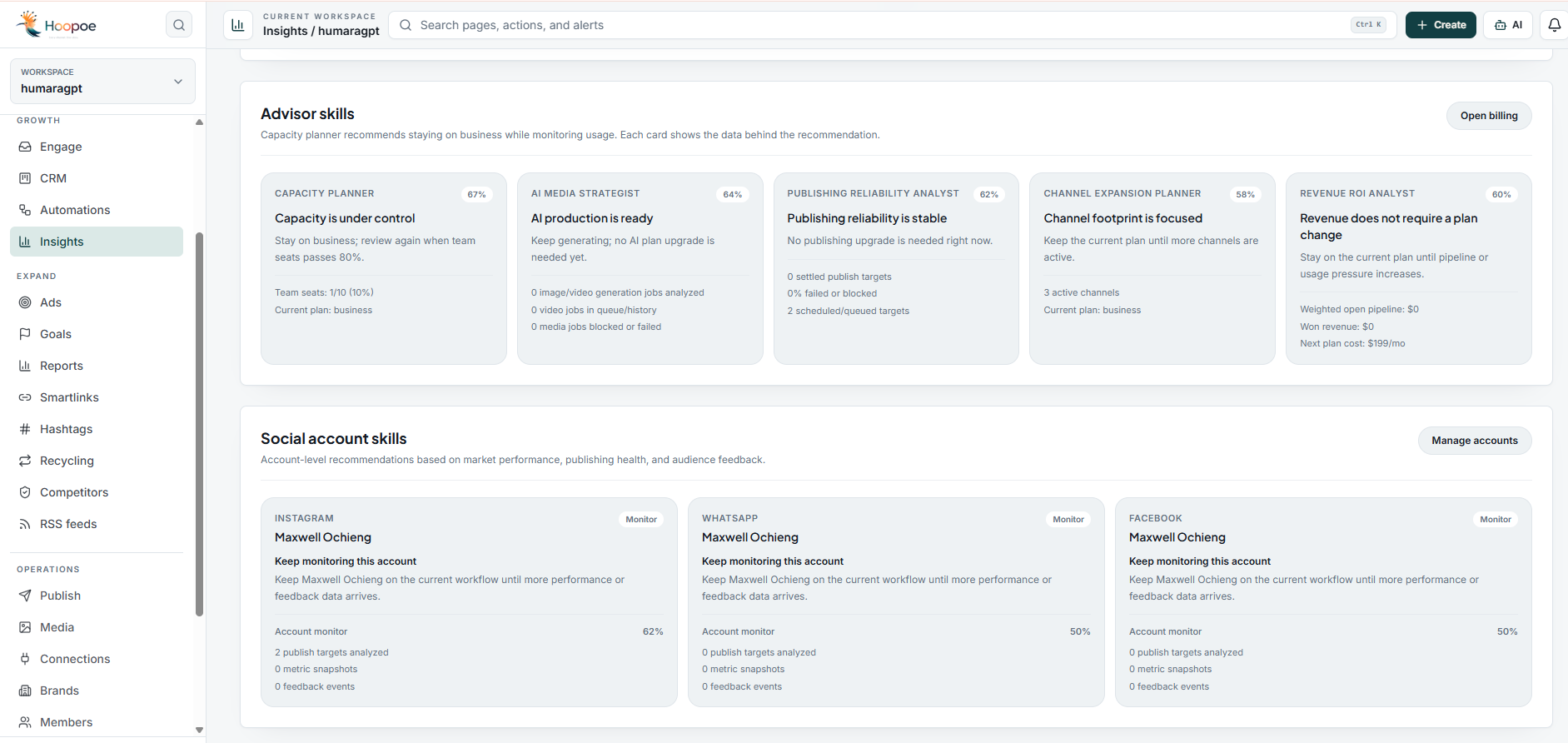Image resolution: width=1568 pixels, height=743 pixels.
Task: Click Maxwell Ochieng on the Instagram card
Action: [323, 537]
